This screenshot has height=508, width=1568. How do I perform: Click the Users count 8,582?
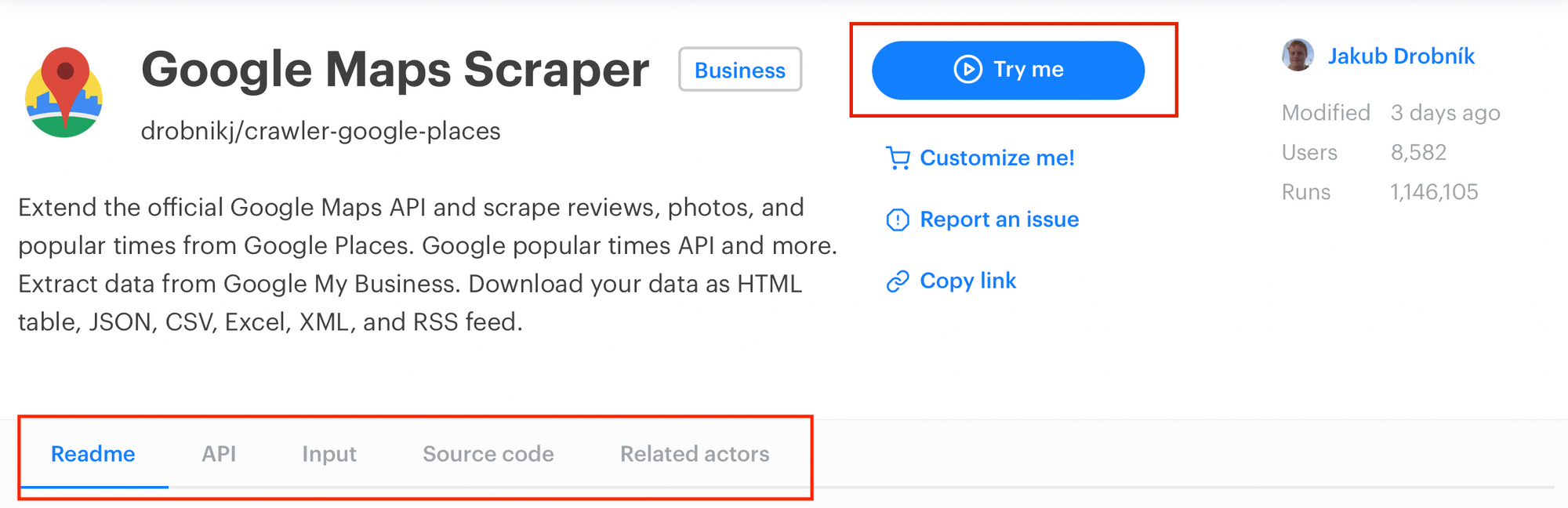point(1418,152)
